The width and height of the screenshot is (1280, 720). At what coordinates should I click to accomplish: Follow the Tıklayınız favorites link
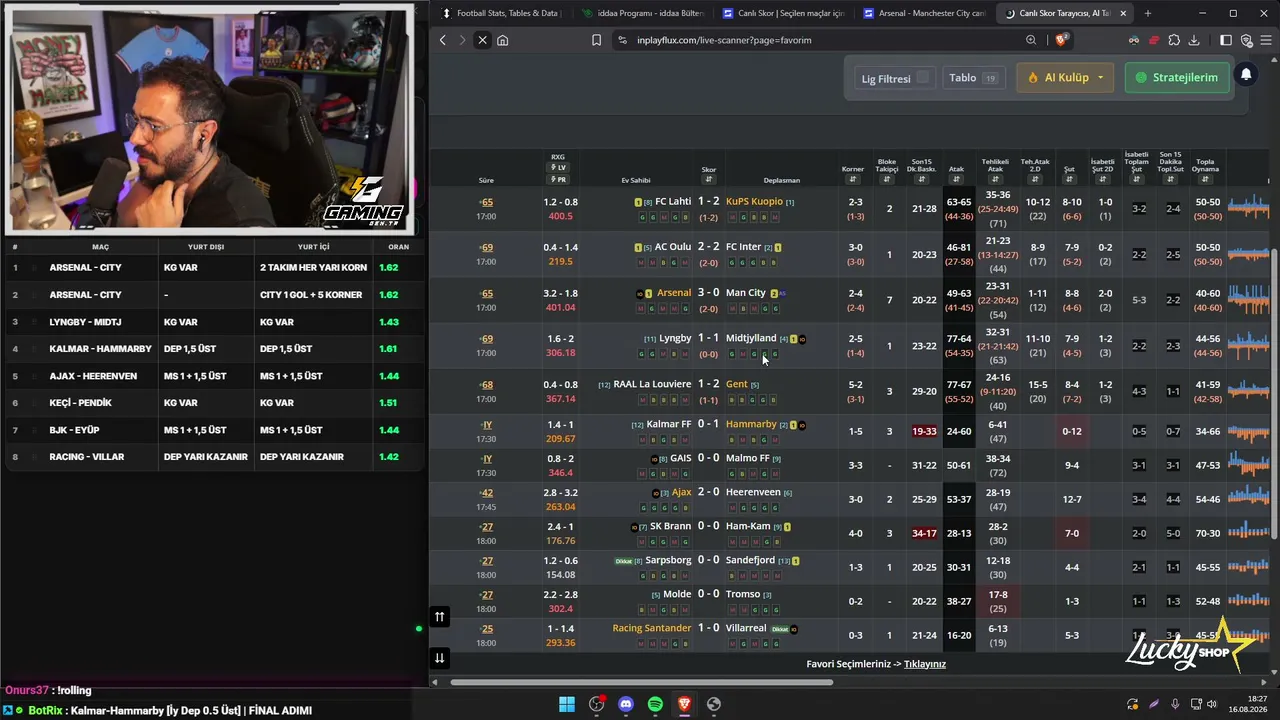coord(925,664)
